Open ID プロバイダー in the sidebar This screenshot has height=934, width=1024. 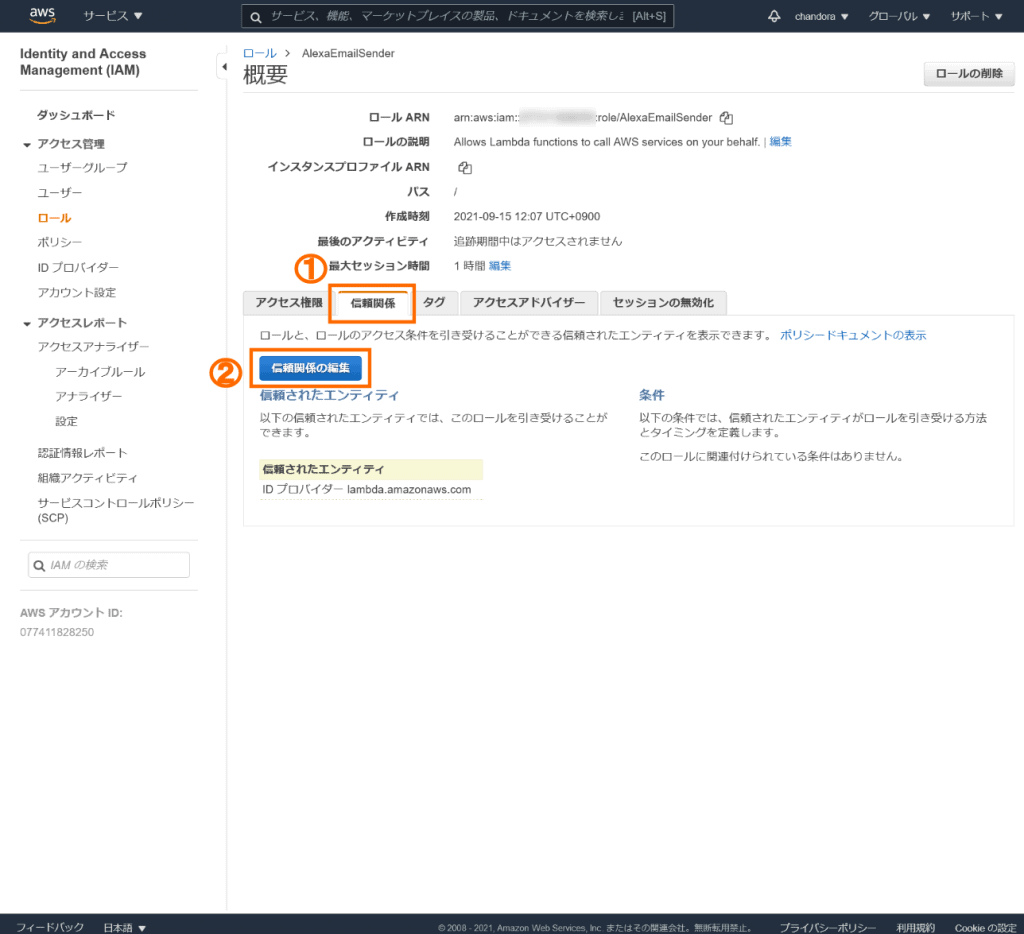coord(78,267)
